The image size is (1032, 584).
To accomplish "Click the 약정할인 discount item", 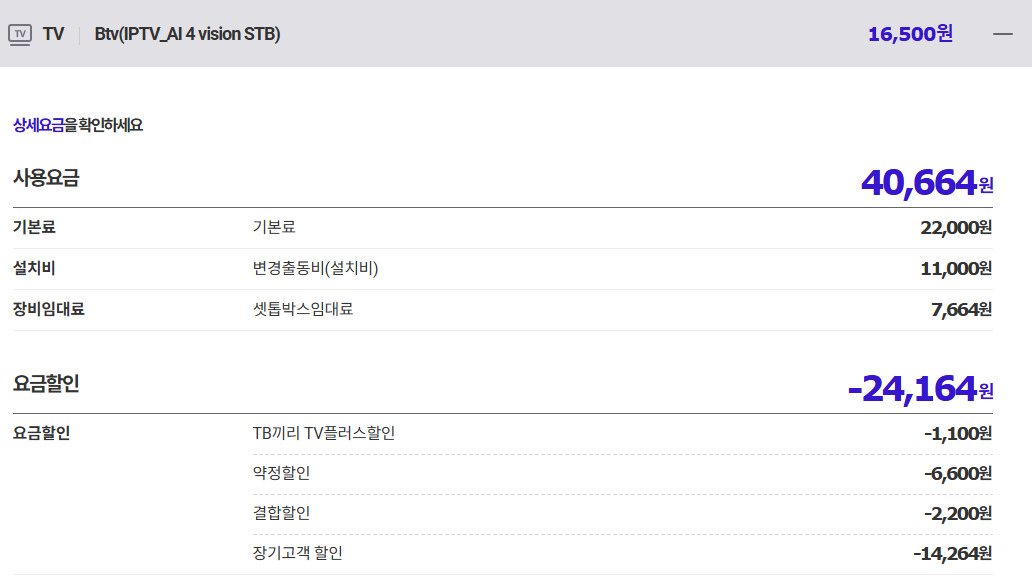I will click(x=281, y=473).
